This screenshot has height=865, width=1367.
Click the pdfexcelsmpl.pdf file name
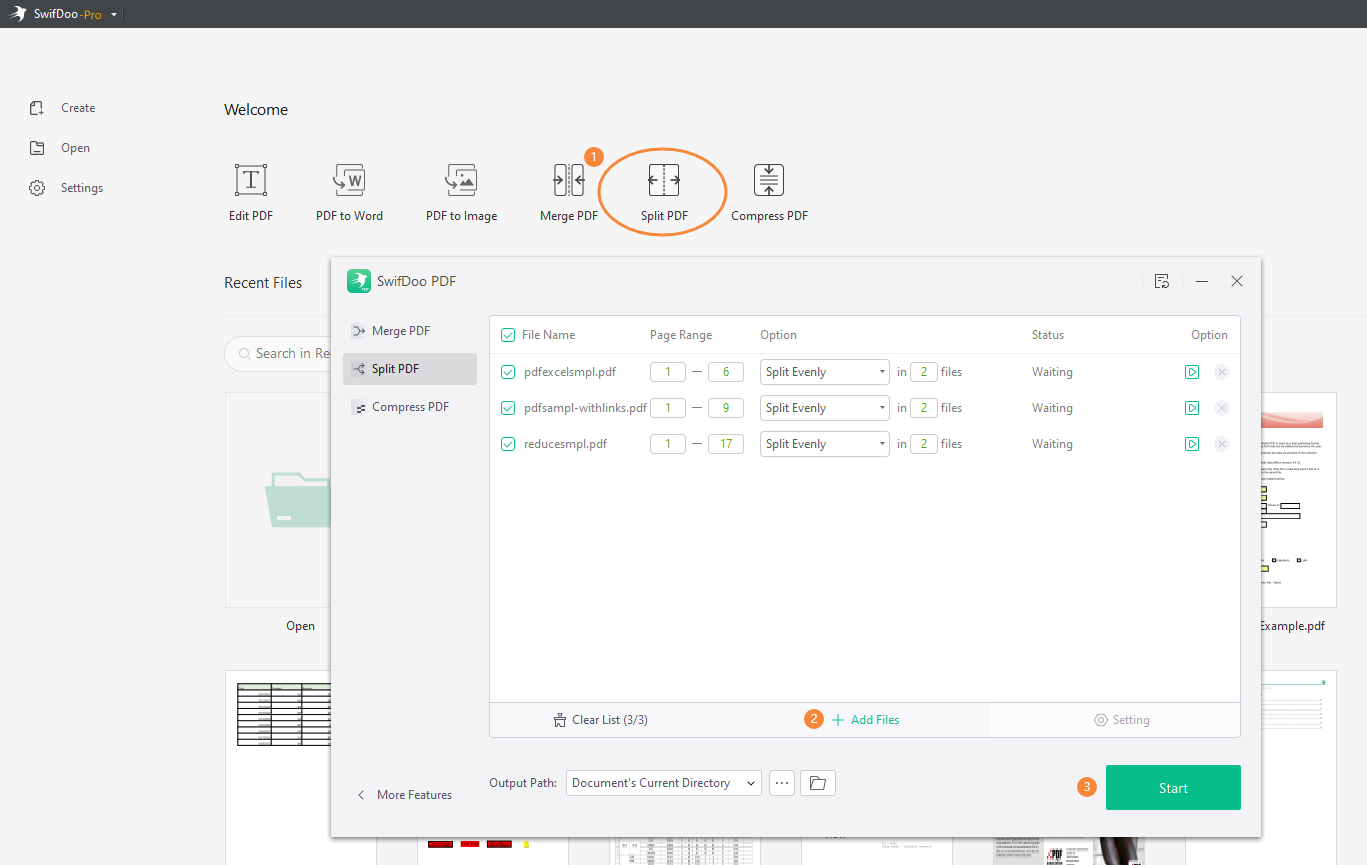click(570, 372)
